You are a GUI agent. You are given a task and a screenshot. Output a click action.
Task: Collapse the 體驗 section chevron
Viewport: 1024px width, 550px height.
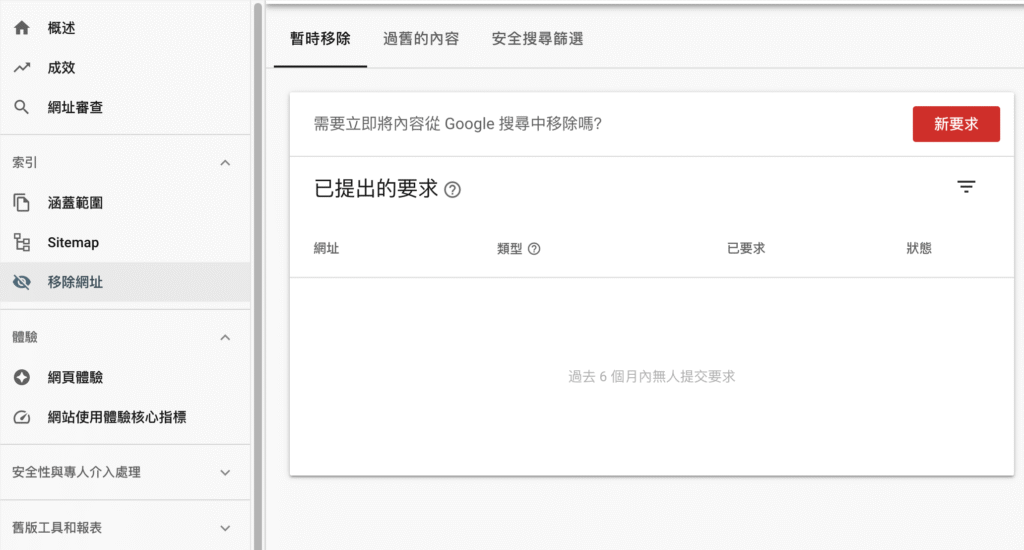[x=225, y=338]
